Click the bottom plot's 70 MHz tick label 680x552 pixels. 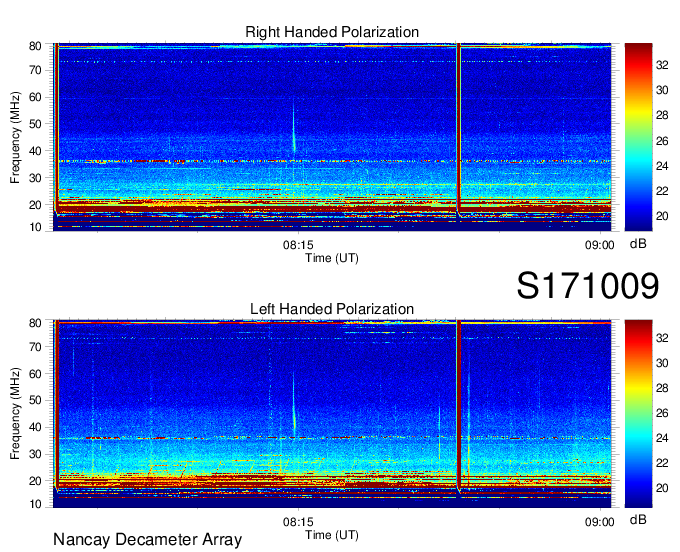[x=35, y=347]
